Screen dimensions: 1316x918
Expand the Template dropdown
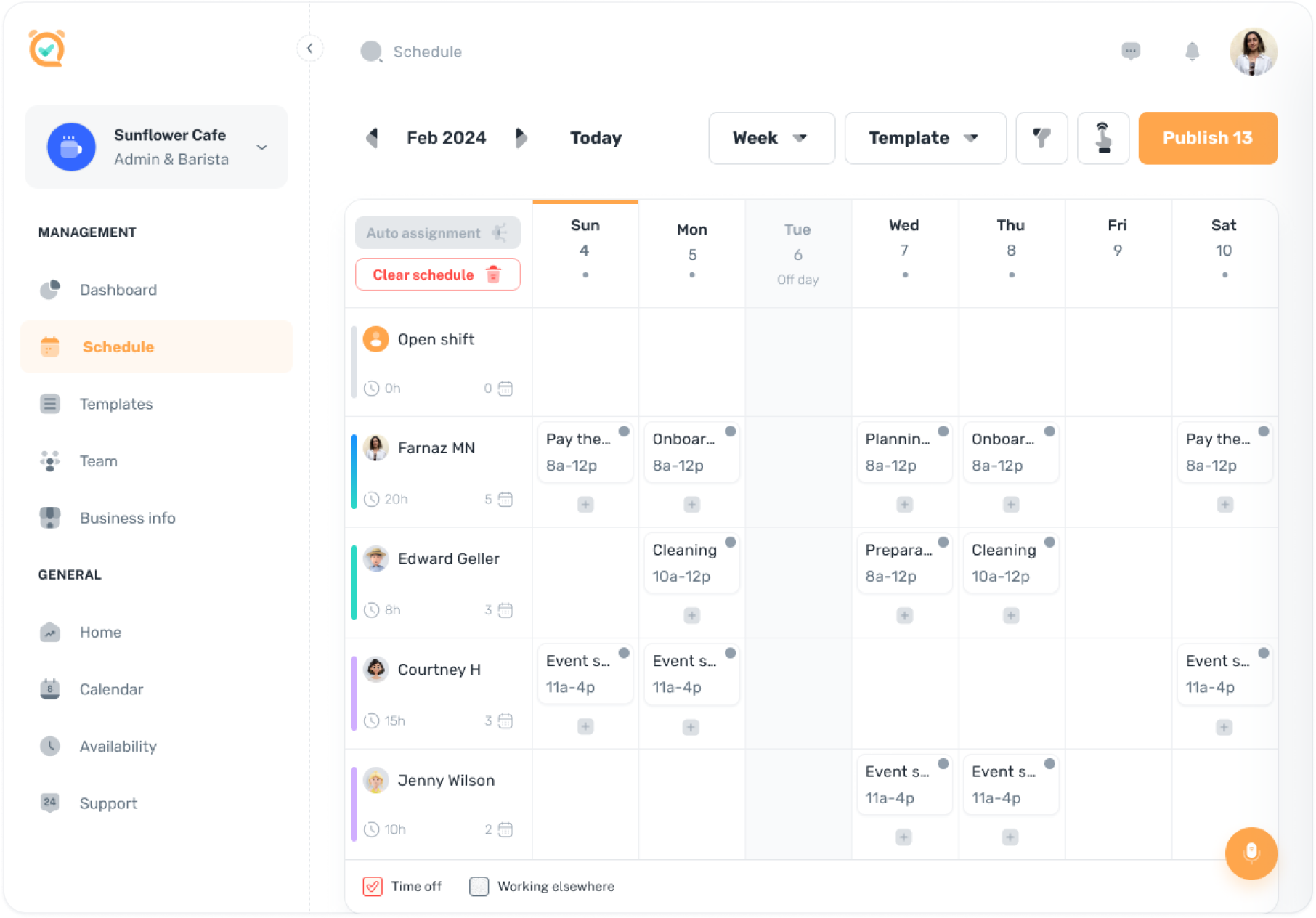[x=925, y=138]
